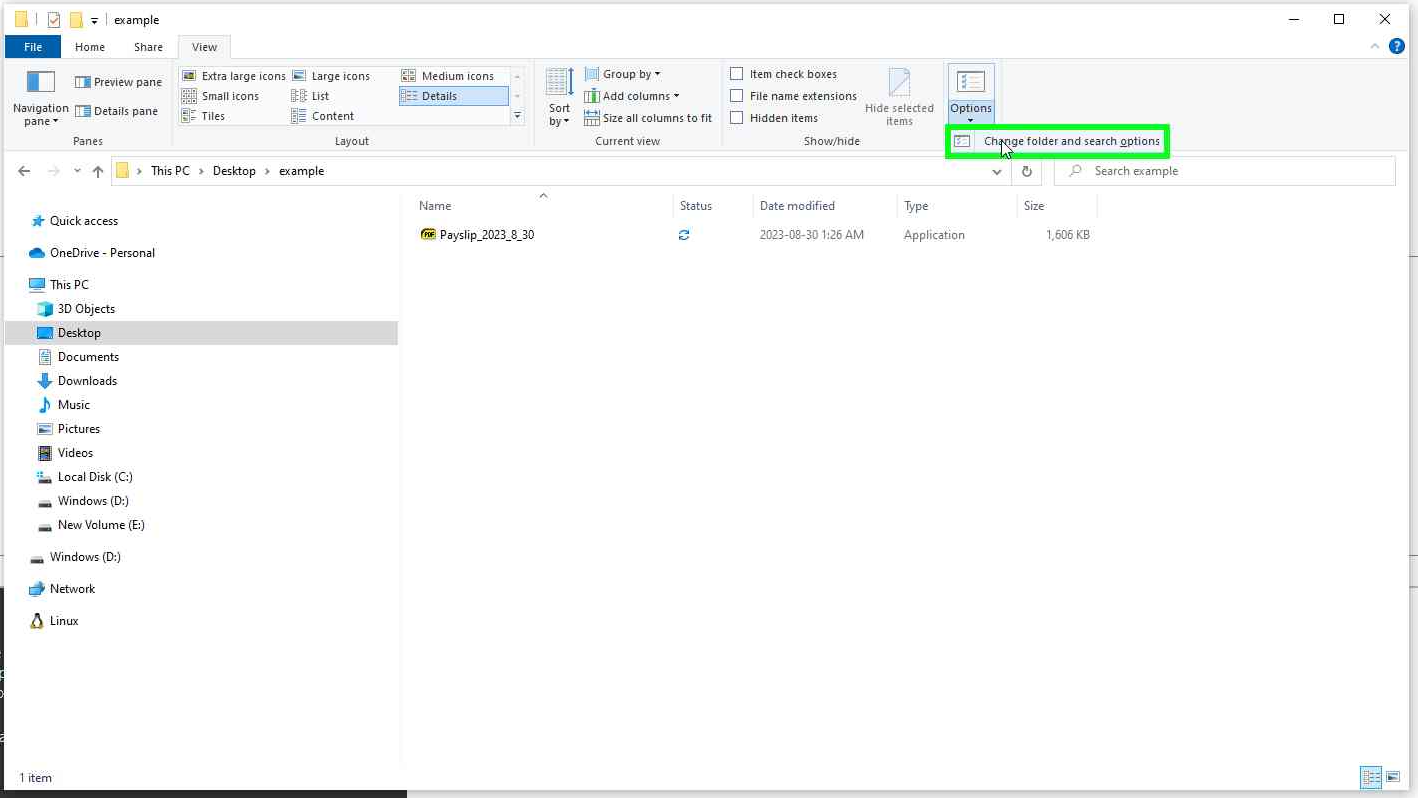
Task: Open Music in the sidebar
Action: coord(74,405)
